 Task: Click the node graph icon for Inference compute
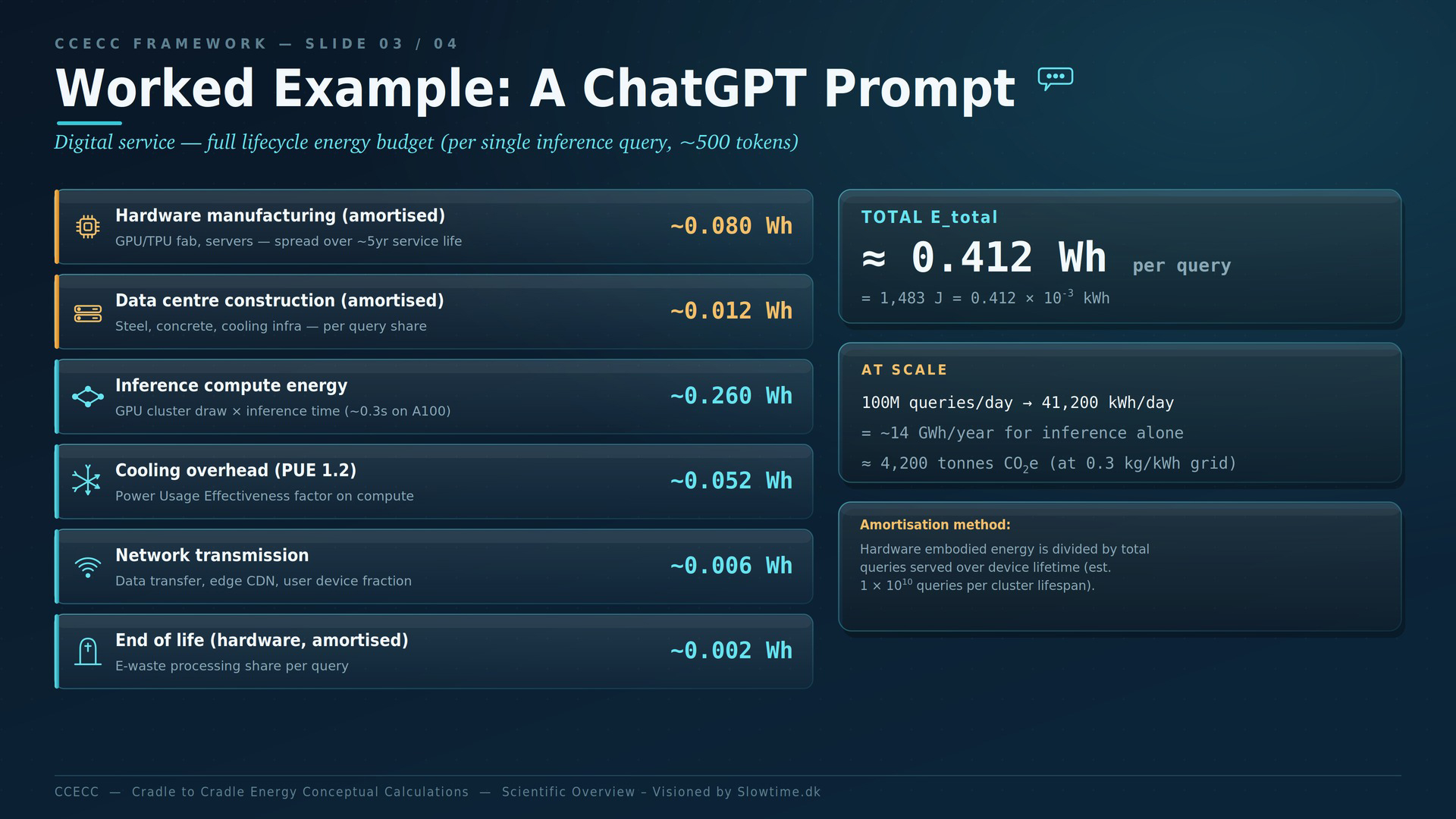click(88, 397)
